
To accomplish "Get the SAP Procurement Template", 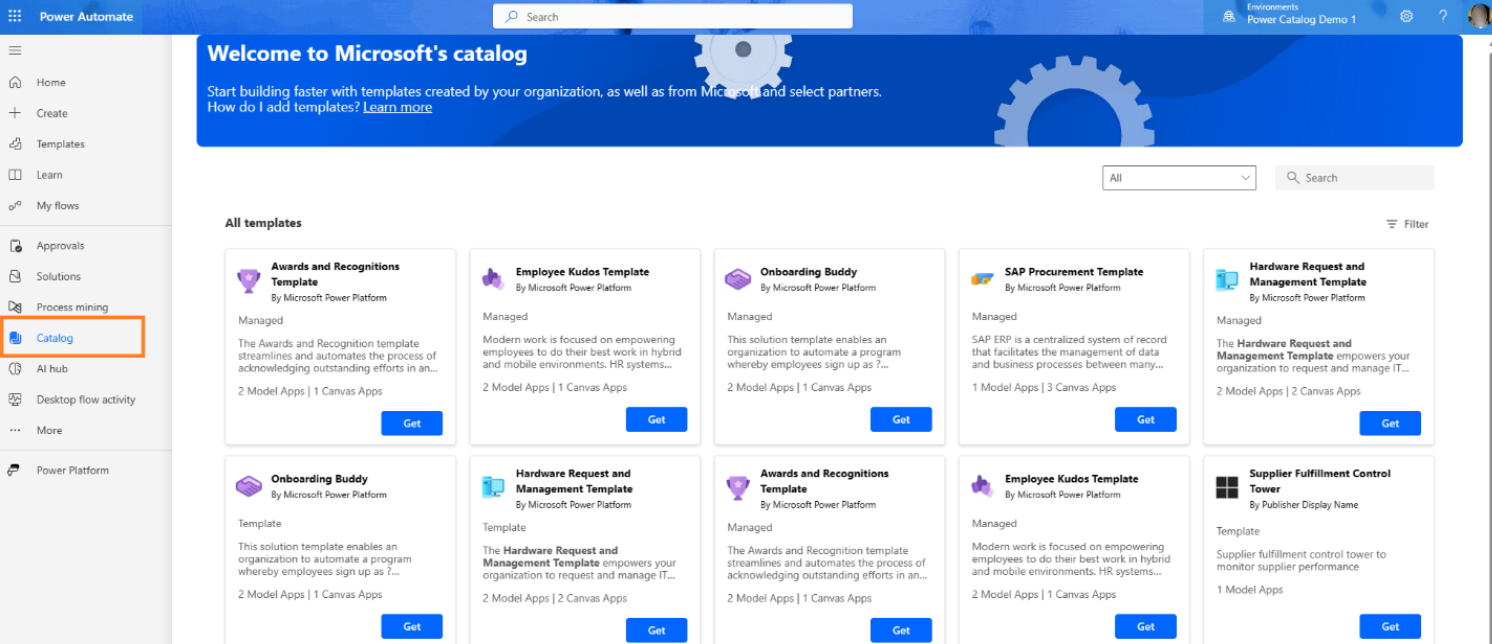I will point(1146,420).
